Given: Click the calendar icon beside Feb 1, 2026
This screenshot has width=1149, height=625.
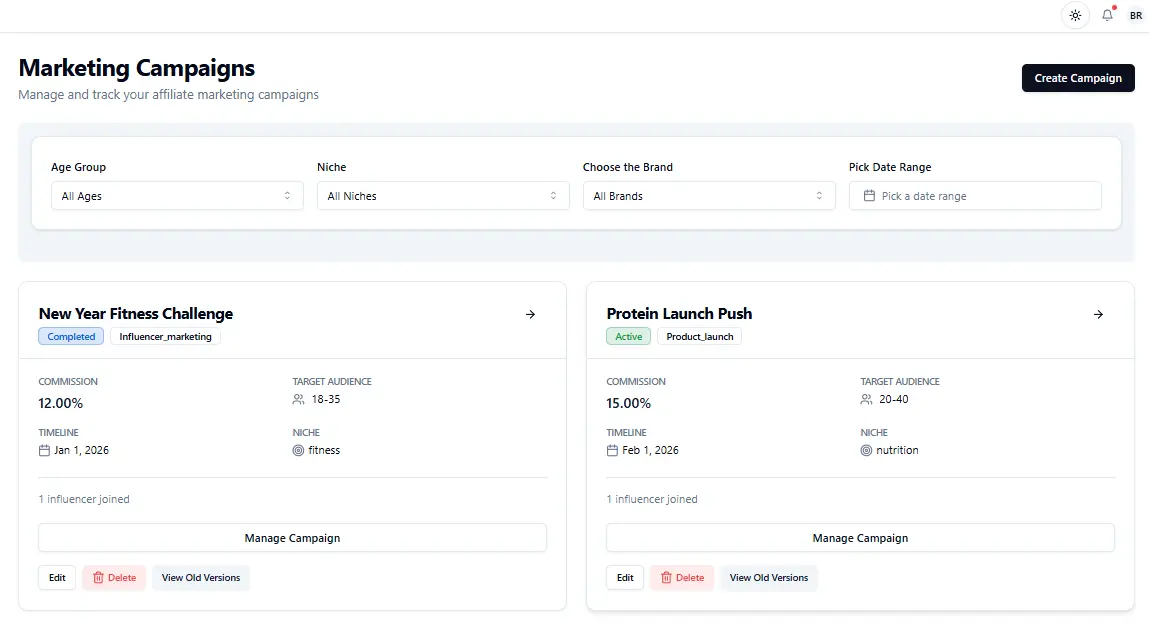Looking at the screenshot, I should 612,450.
